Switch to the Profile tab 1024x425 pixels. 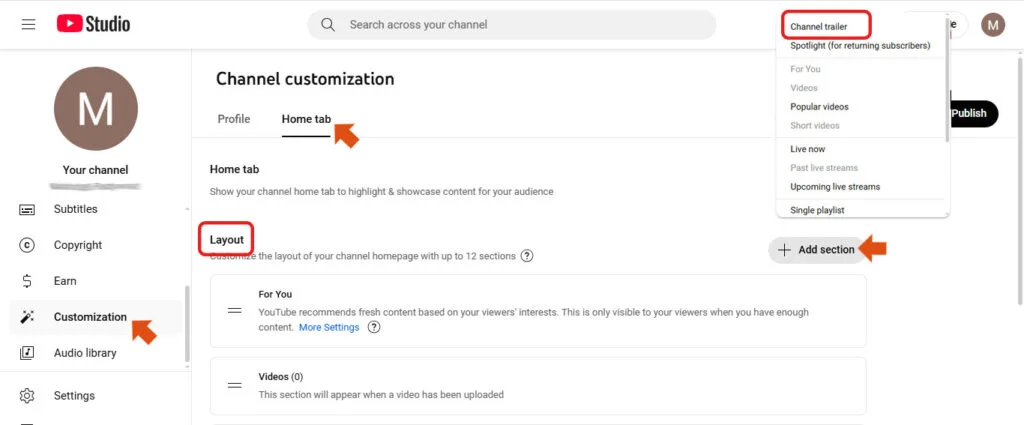234,119
